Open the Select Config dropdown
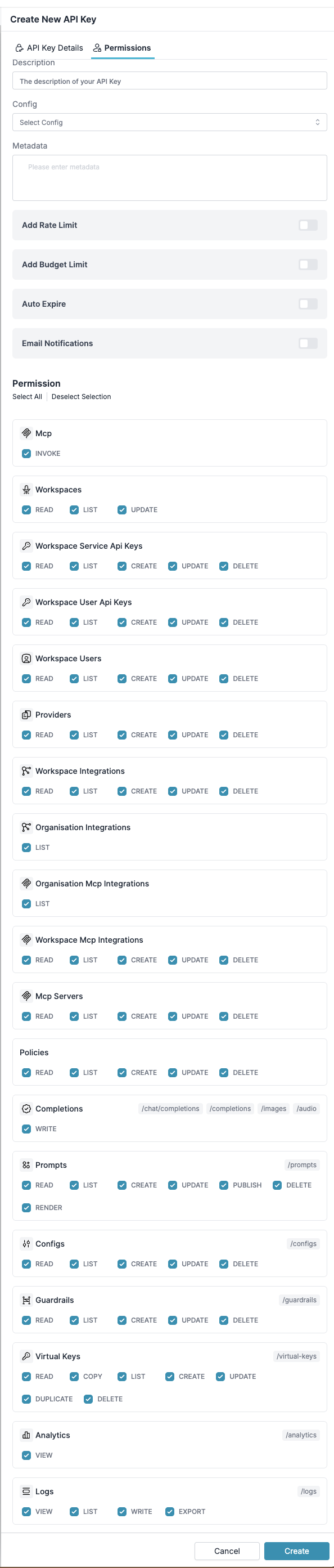The image size is (334, 1568). pyautogui.click(x=170, y=122)
